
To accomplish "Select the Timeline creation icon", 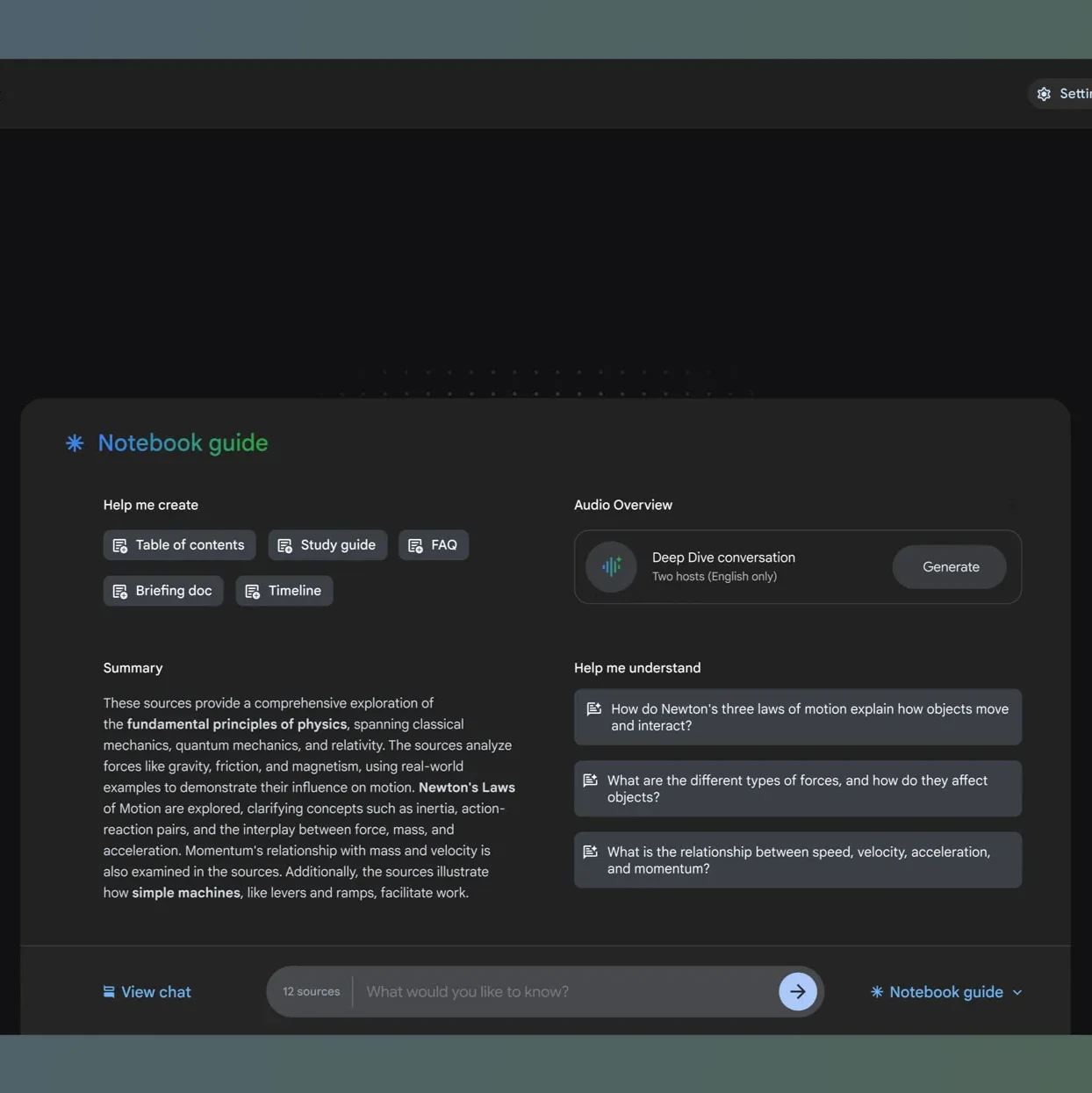I will pyautogui.click(x=252, y=590).
